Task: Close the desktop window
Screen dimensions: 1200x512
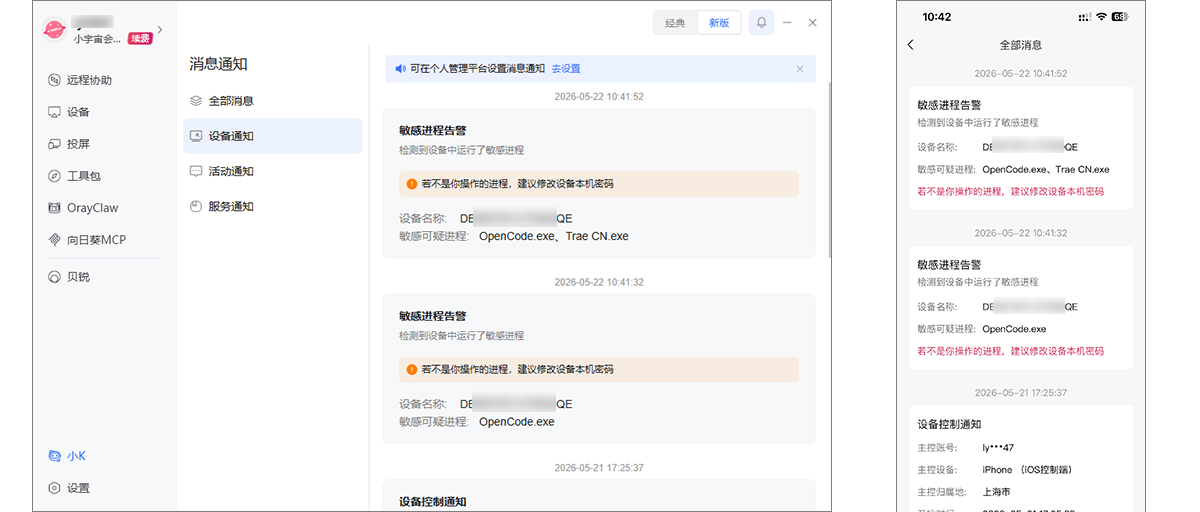Action: 813,22
